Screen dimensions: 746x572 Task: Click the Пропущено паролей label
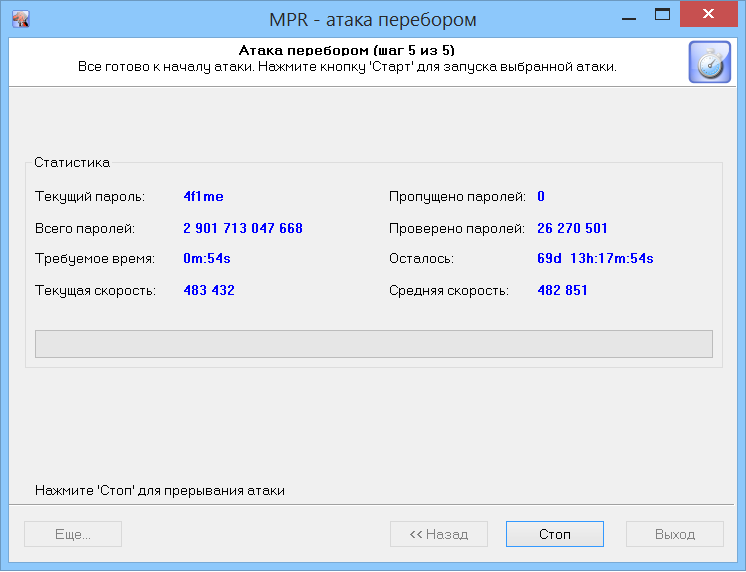point(457,197)
